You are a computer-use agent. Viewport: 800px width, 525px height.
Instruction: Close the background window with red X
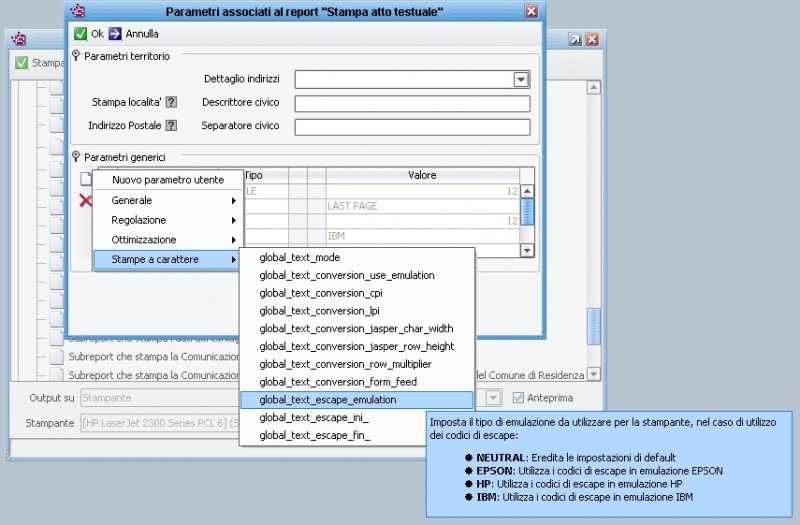pos(592,39)
